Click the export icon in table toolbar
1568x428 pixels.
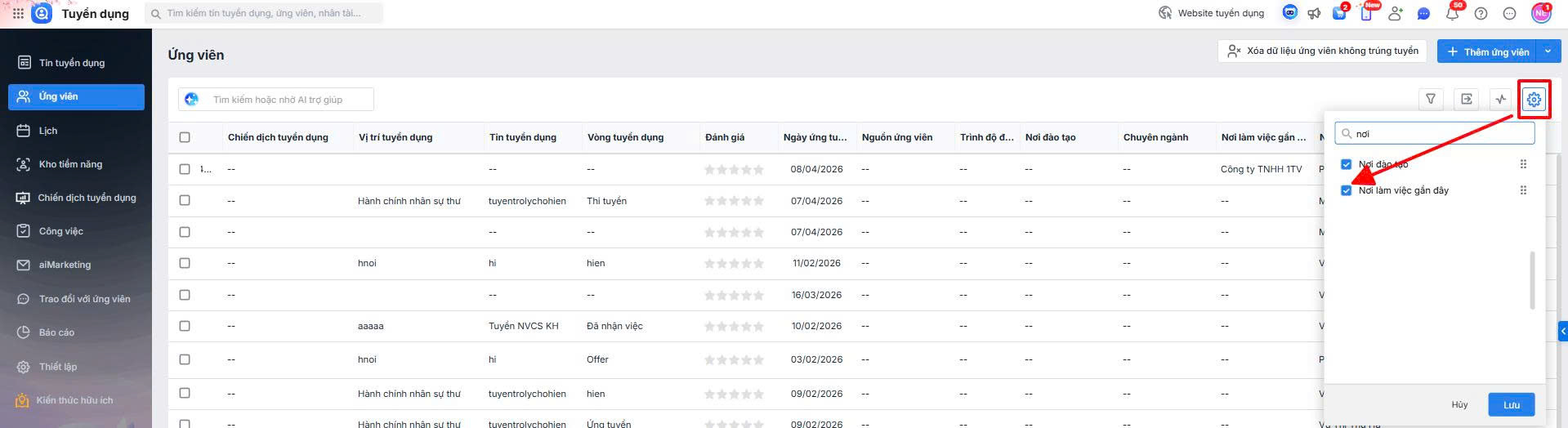click(x=1467, y=99)
